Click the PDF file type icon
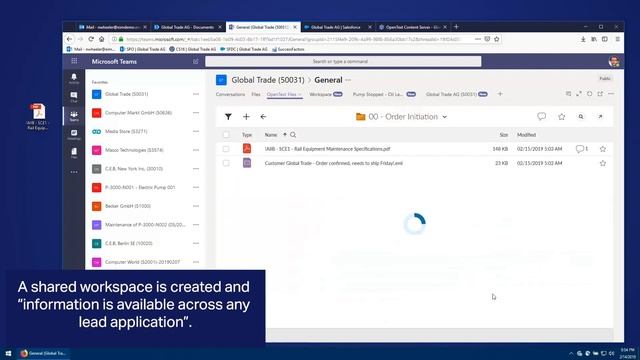 [x=247, y=148]
